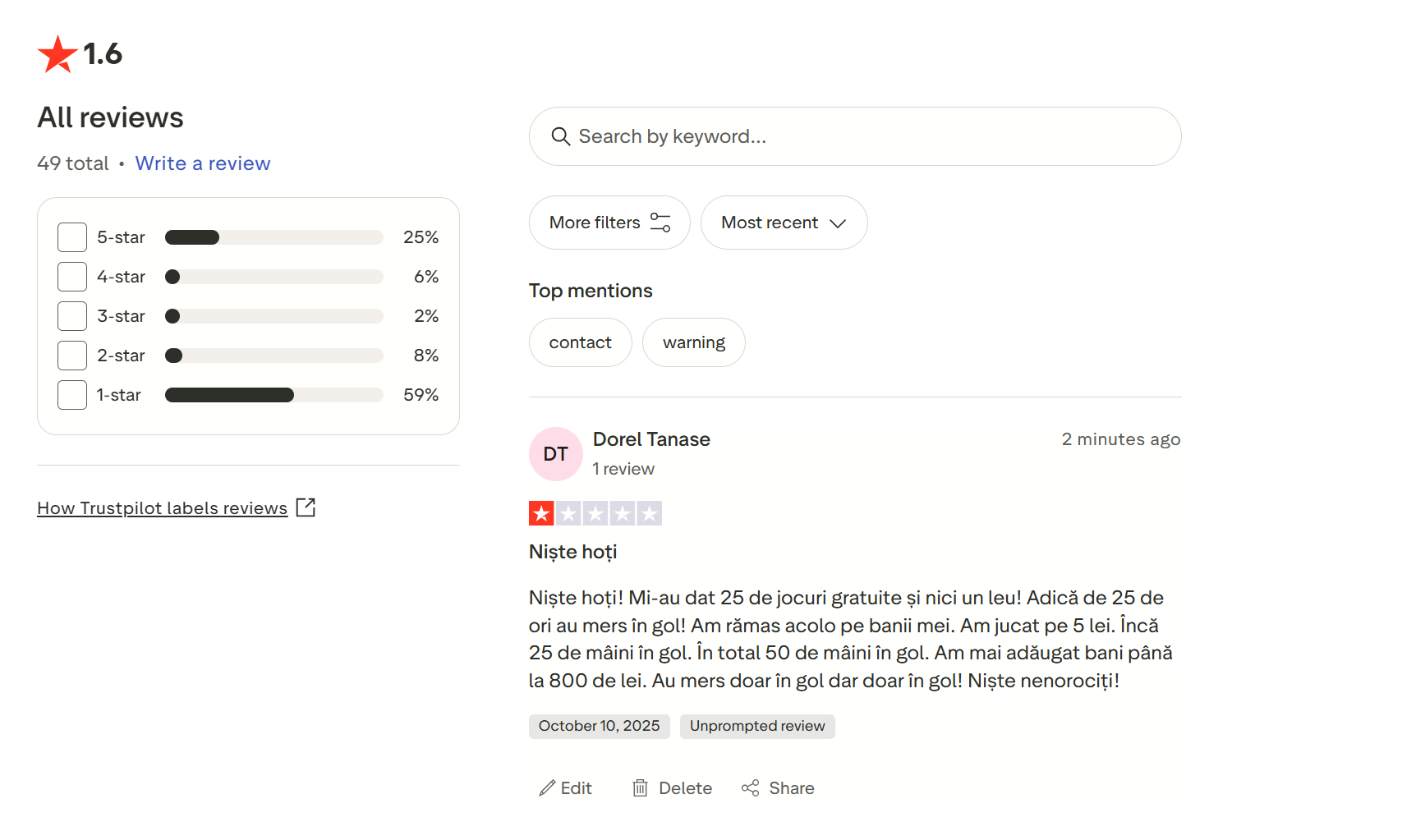
Task: Open How Trustpilot labels reviews link
Action: [162, 508]
